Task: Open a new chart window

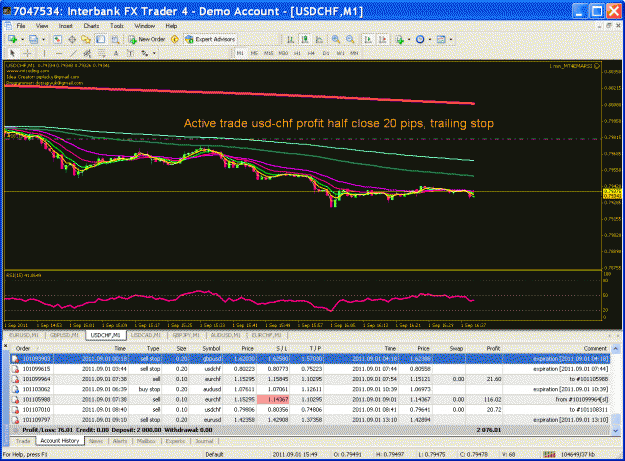Action: point(12,39)
